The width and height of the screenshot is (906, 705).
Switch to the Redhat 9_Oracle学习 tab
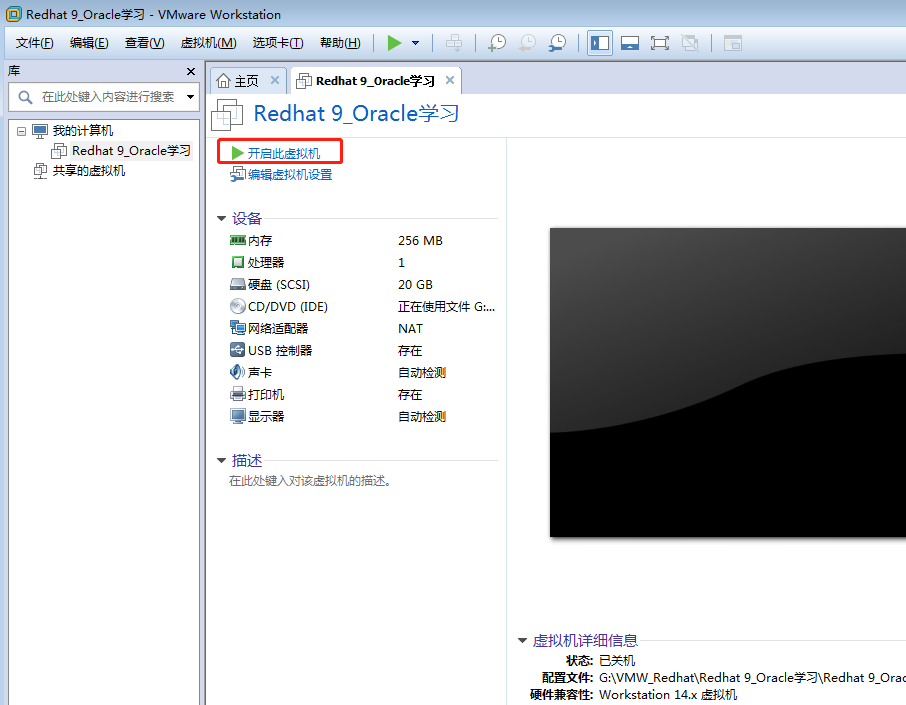(375, 81)
